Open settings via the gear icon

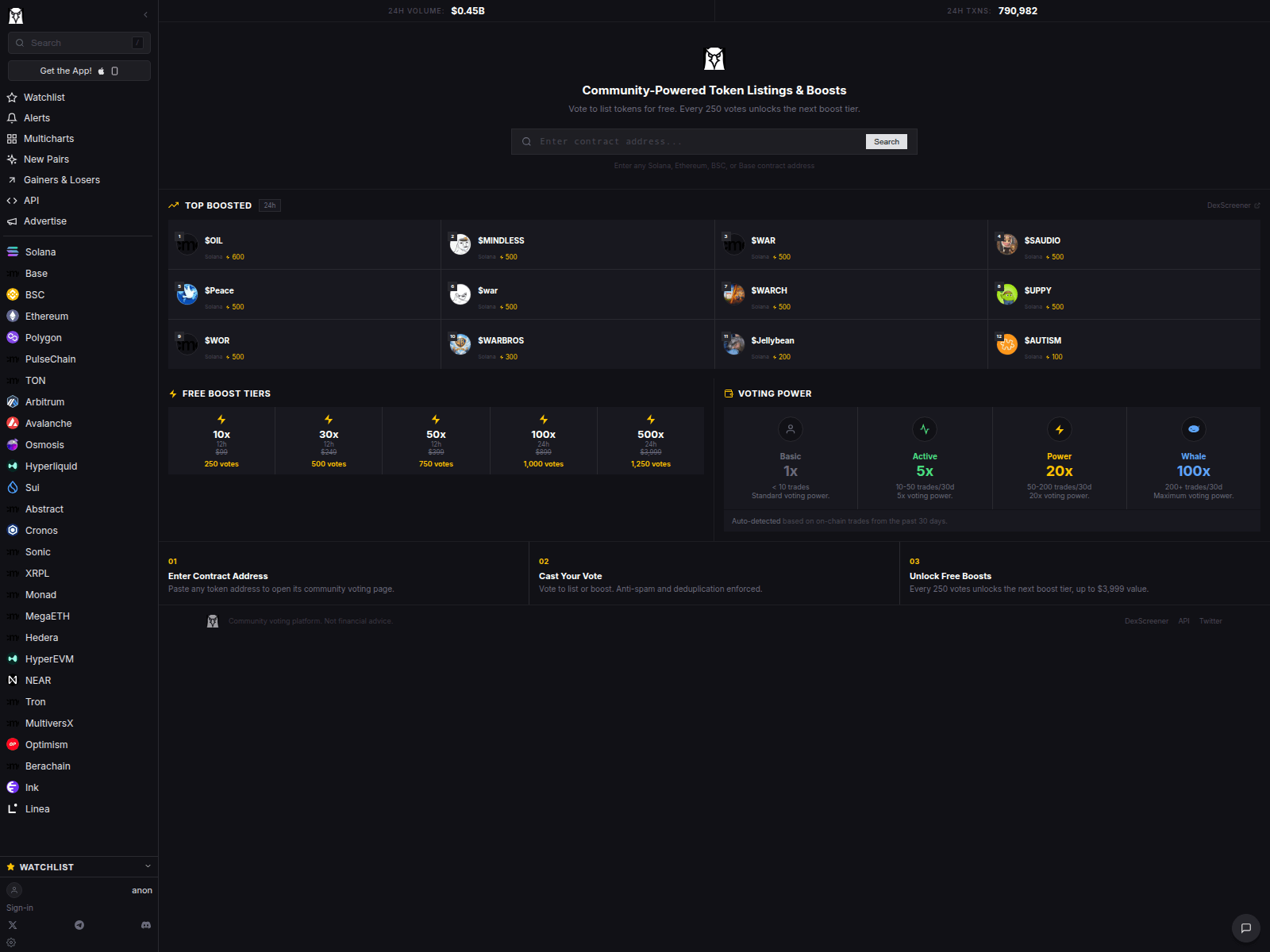12,942
